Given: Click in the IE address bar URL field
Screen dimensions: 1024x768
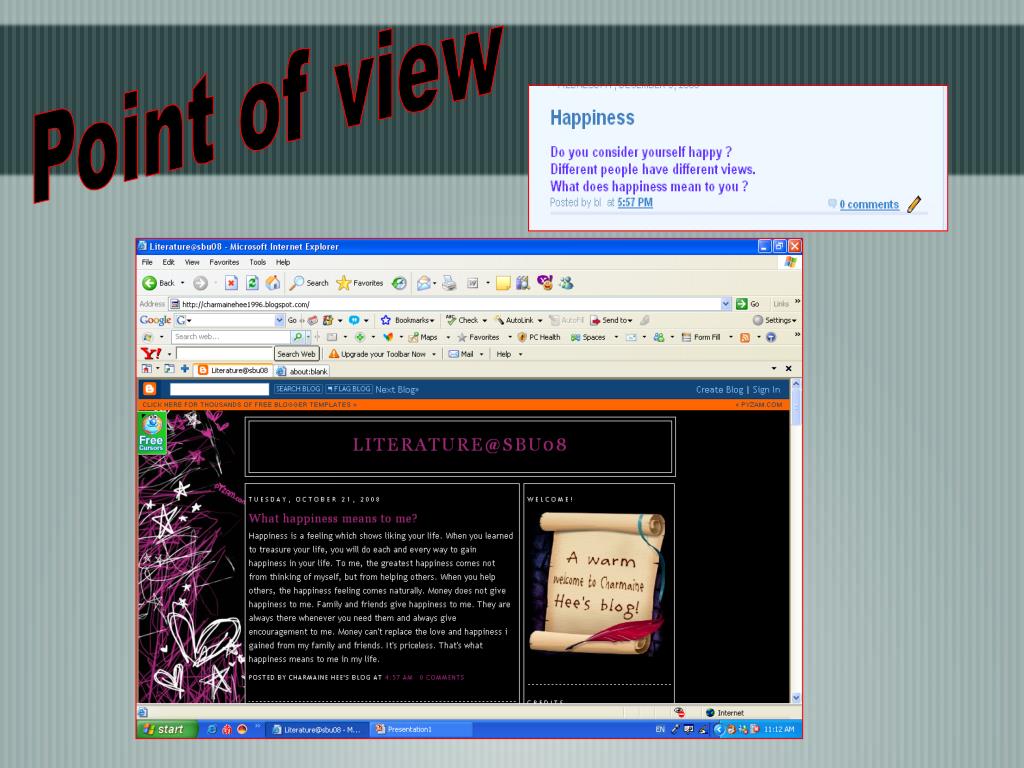Looking at the screenshot, I should (445, 304).
